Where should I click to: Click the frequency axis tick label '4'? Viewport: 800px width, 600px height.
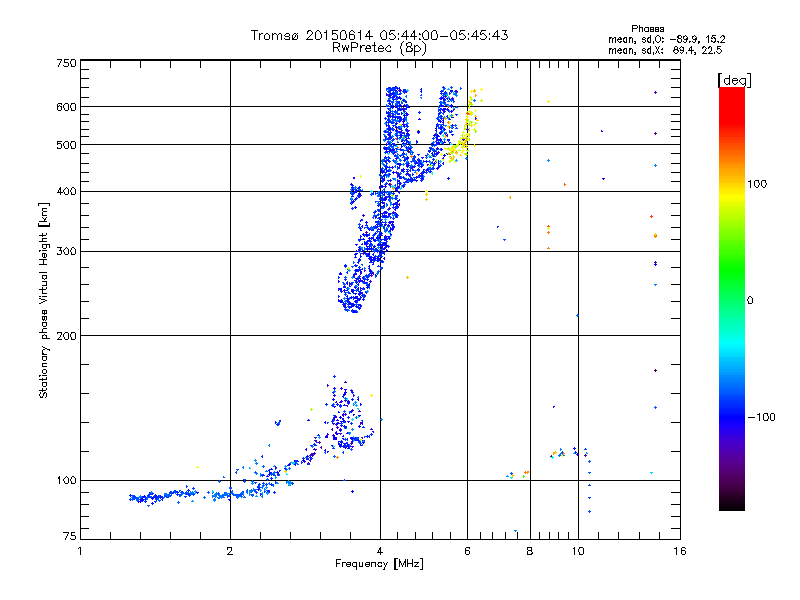pyautogui.click(x=380, y=551)
